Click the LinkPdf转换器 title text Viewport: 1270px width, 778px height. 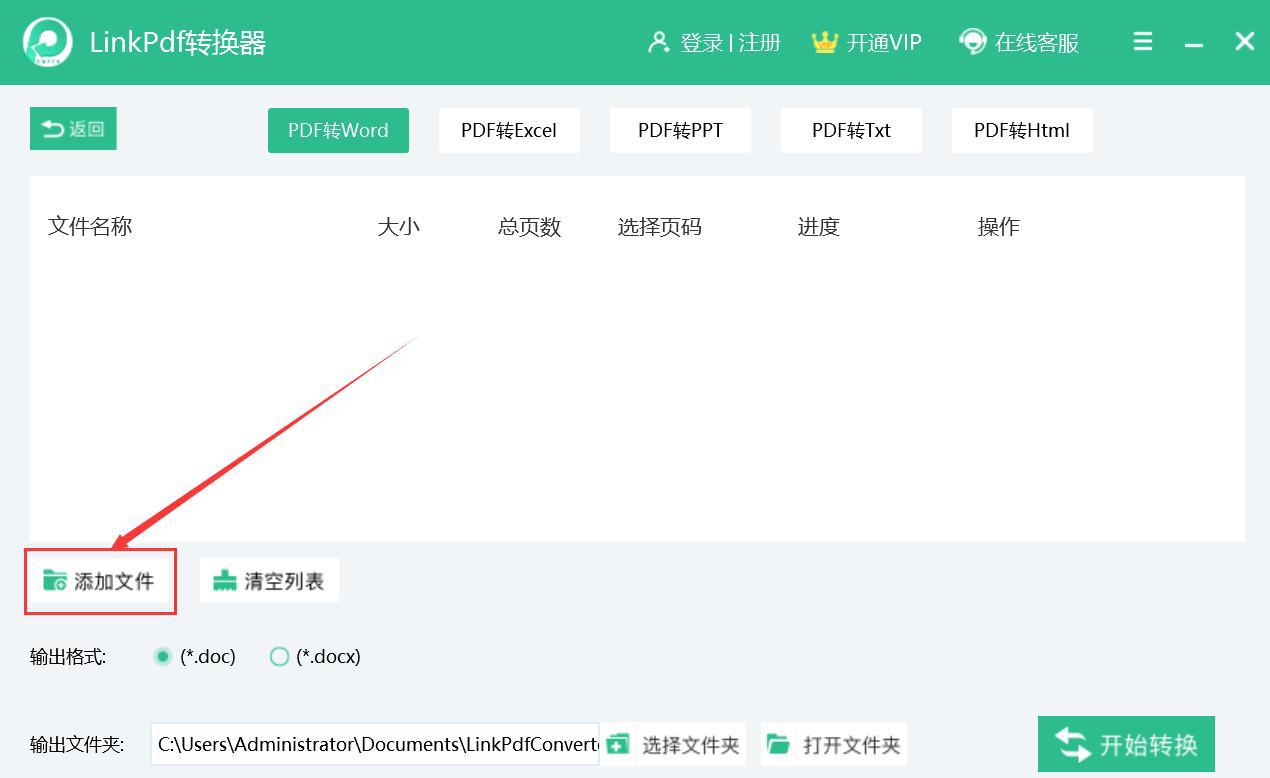click(178, 43)
